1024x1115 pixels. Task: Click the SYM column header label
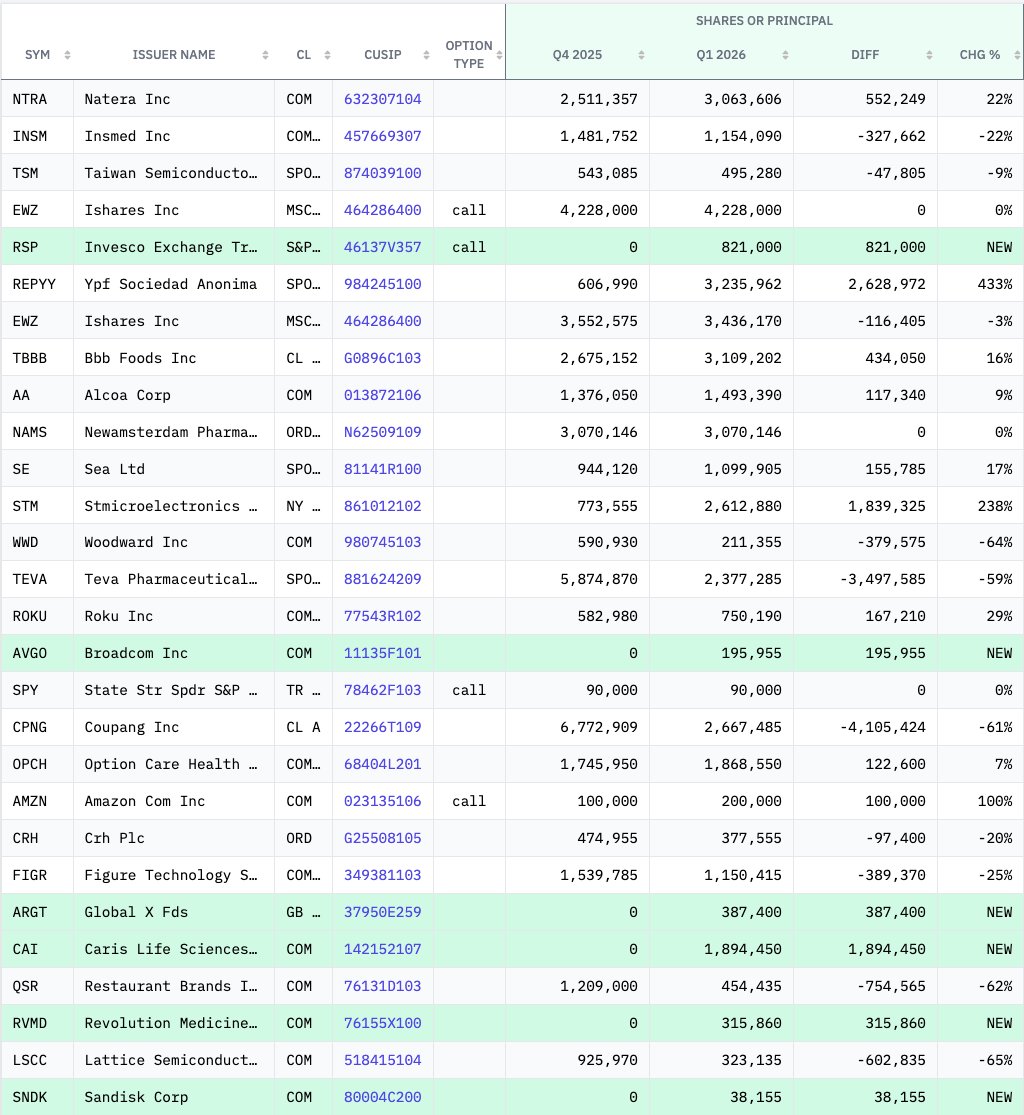coord(38,55)
